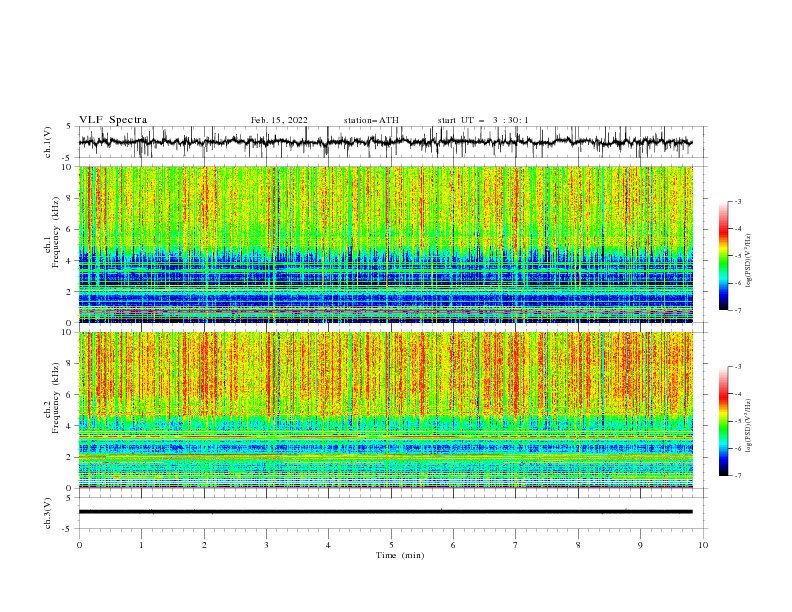Select the date text "Feb. 15, 2022"

(x=279, y=120)
